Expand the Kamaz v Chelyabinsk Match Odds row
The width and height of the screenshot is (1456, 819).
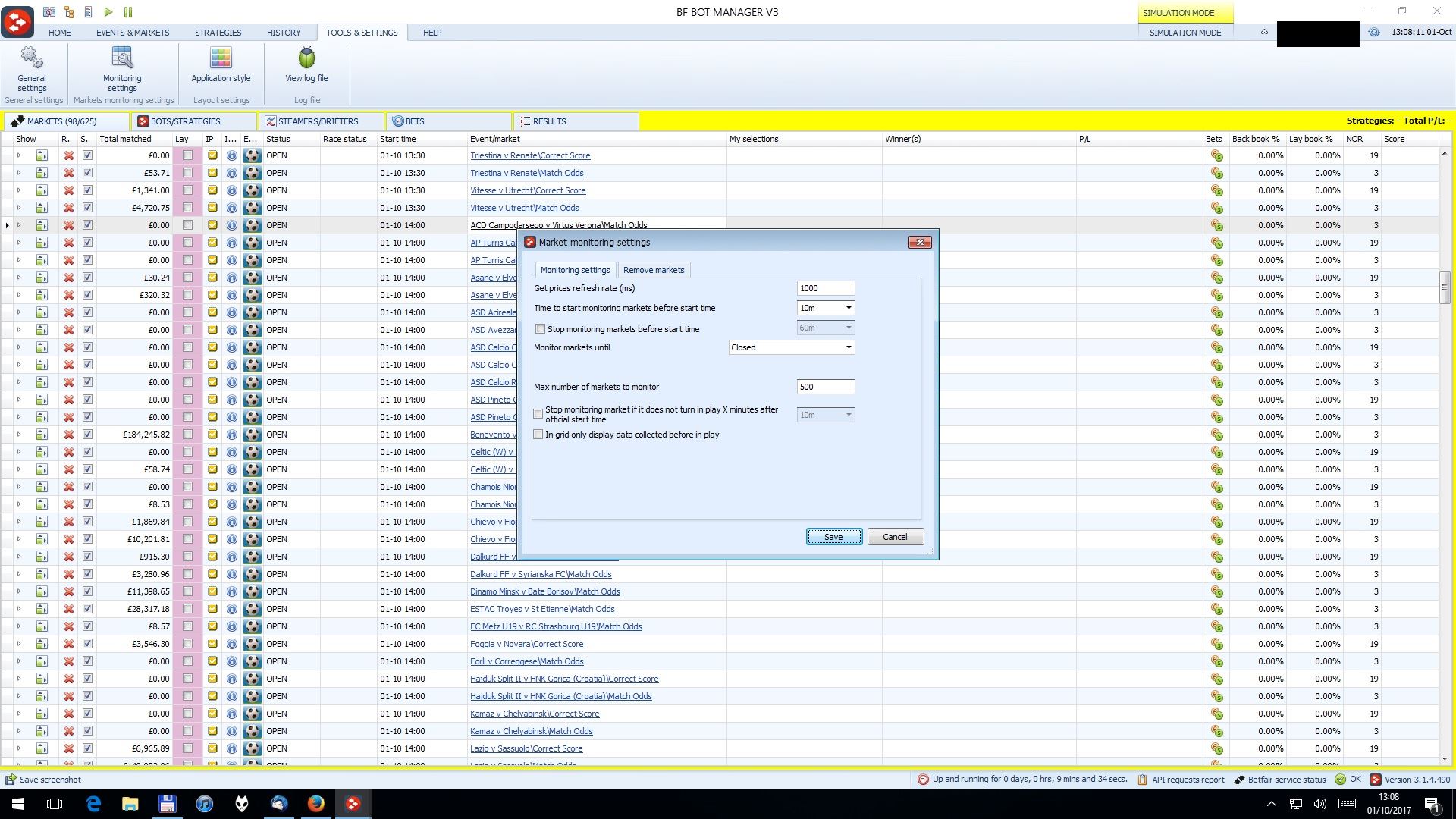tap(19, 731)
